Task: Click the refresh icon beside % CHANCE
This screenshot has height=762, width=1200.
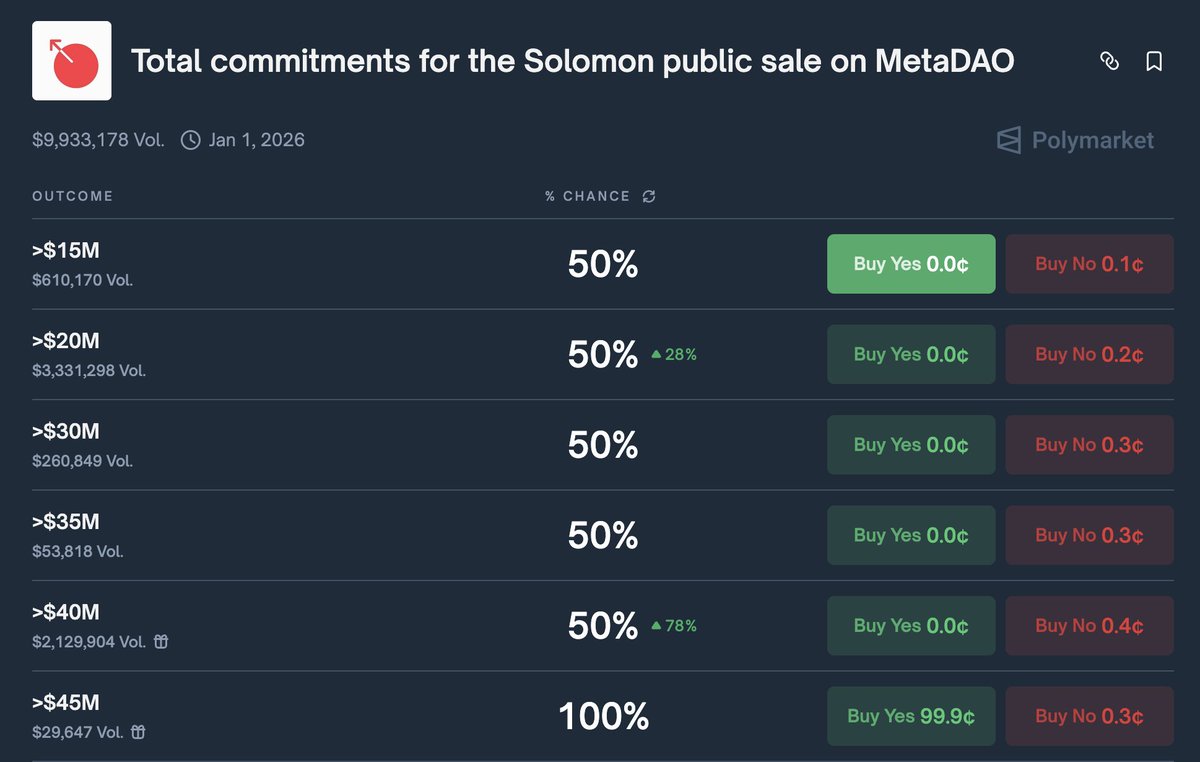Action: tap(649, 196)
